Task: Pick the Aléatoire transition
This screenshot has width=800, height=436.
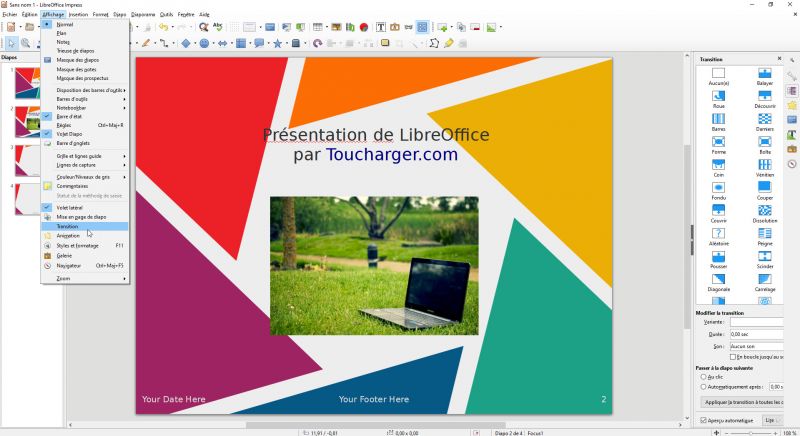Action: [x=718, y=236]
